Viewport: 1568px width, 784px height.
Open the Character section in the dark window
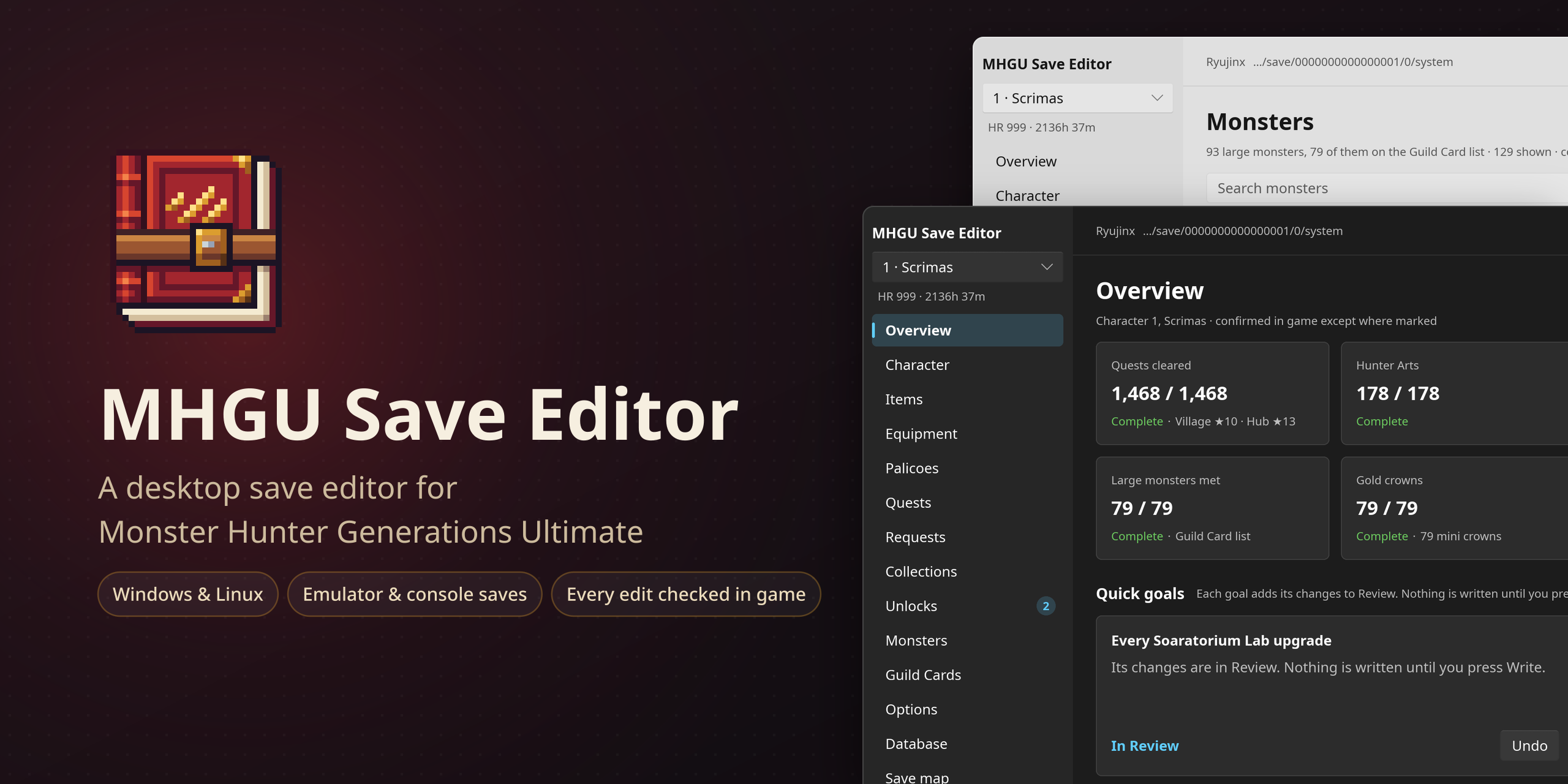tap(967, 365)
